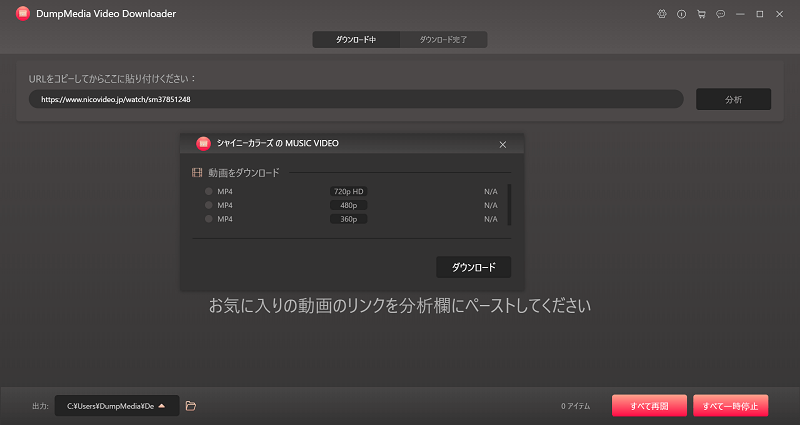The image size is (800, 425).
Task: Open settings gear icon in title bar
Action: [662, 14]
